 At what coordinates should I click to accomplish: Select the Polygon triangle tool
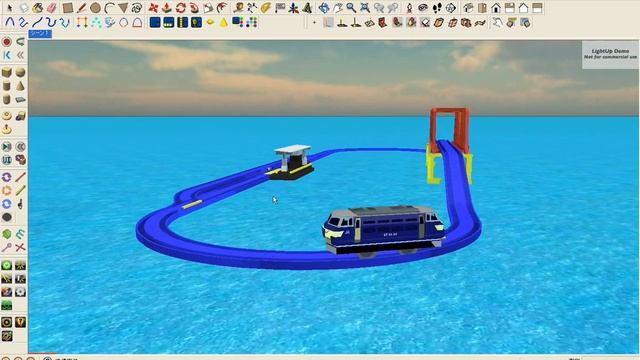tap(123, 8)
